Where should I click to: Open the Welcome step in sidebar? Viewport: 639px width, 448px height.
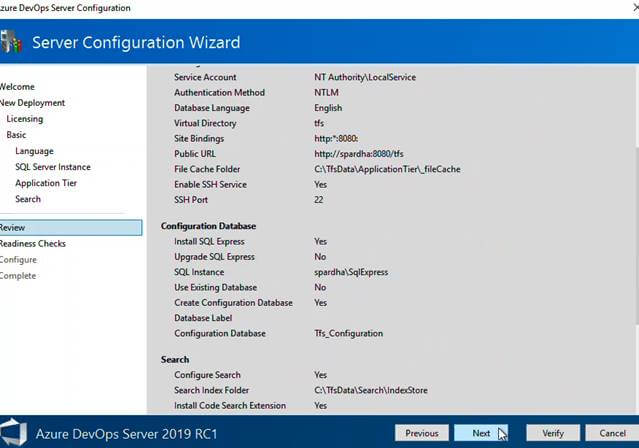coord(17,87)
